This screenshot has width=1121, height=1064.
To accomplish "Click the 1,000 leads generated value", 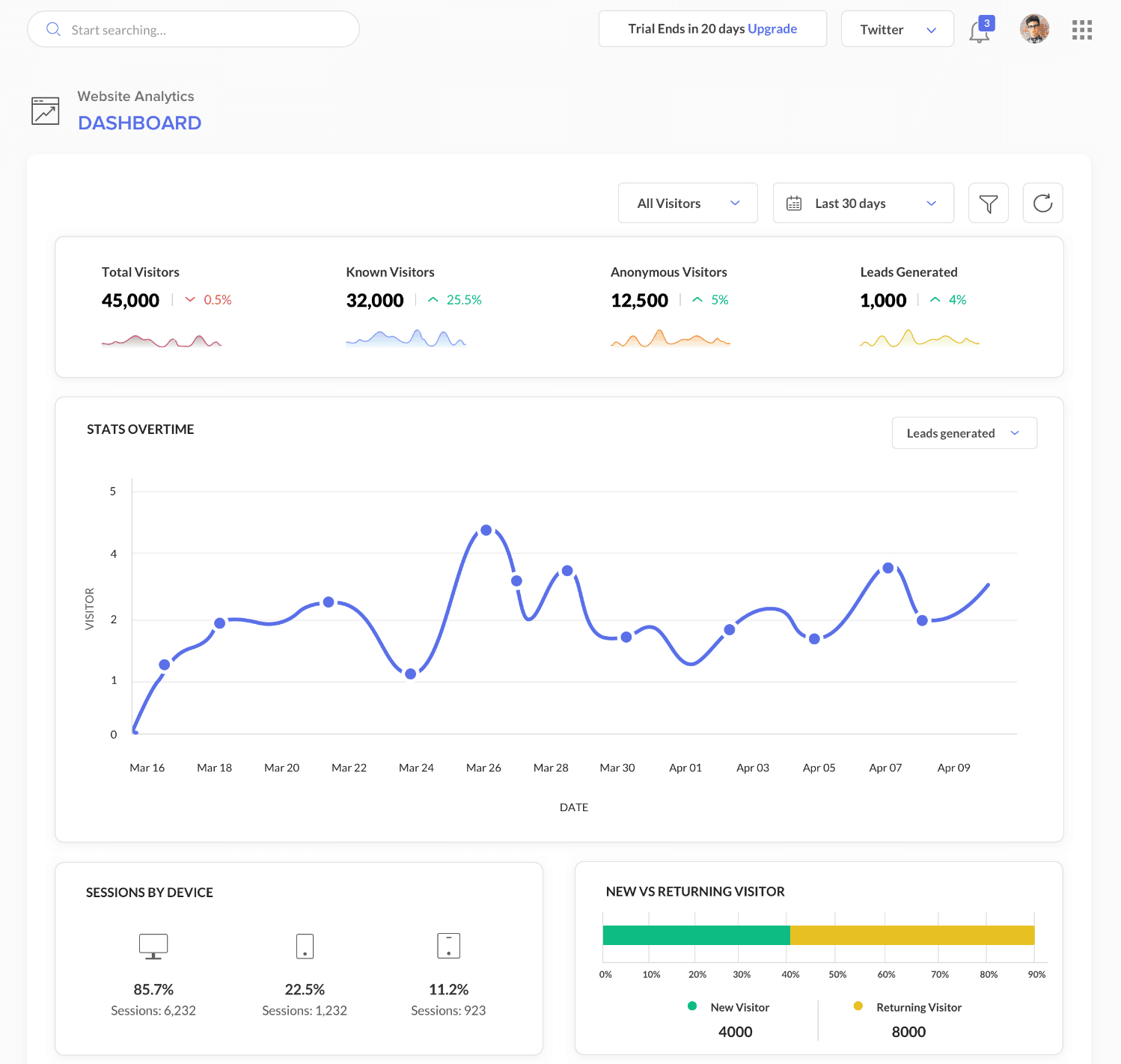I will click(883, 301).
